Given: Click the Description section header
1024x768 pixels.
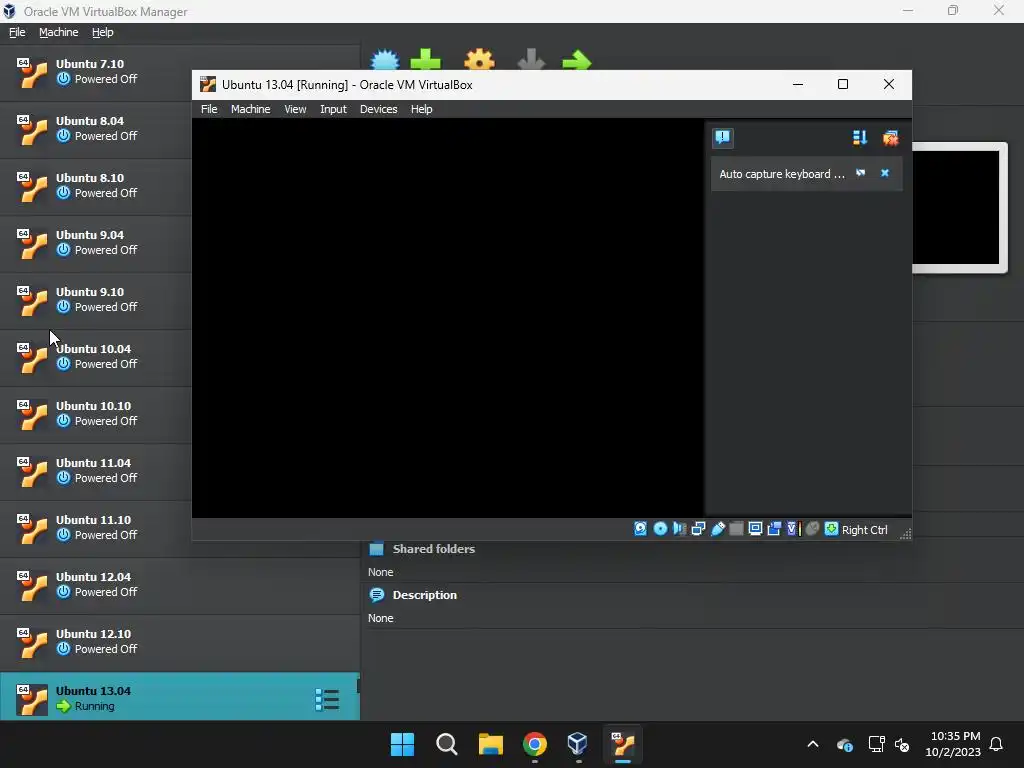Looking at the screenshot, I should [424, 595].
